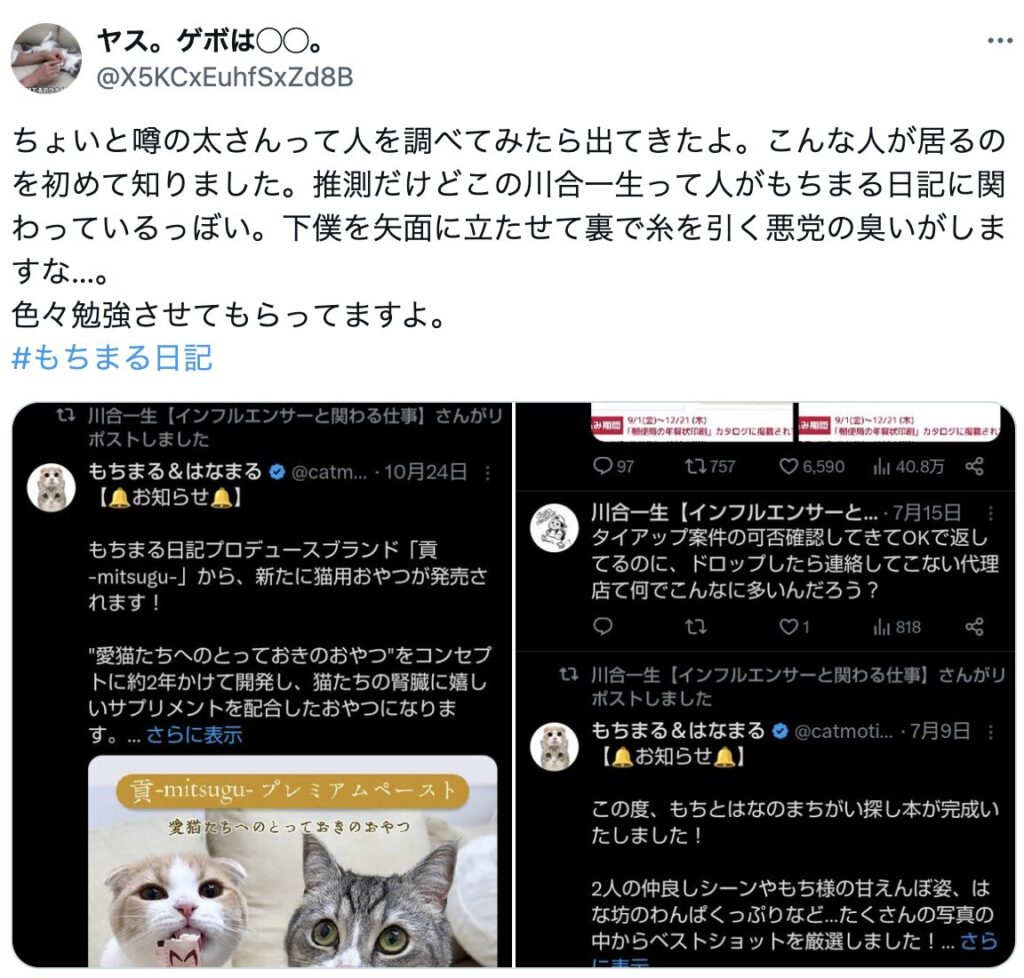The height and width of the screenshot is (978, 1024).
Task: Click the reply icon on the July 15 tweet
Action: 602,627
